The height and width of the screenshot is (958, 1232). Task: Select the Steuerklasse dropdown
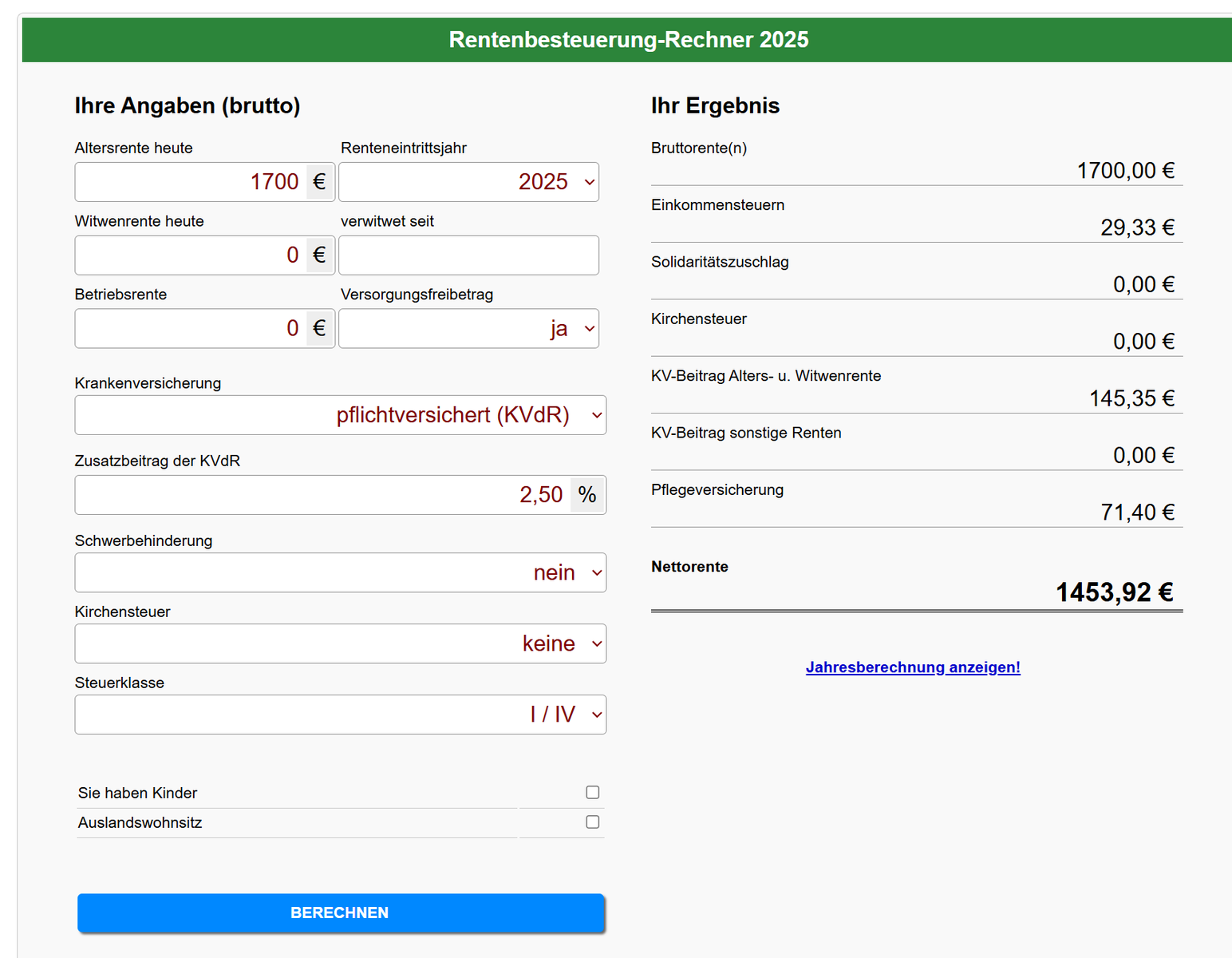tap(341, 715)
